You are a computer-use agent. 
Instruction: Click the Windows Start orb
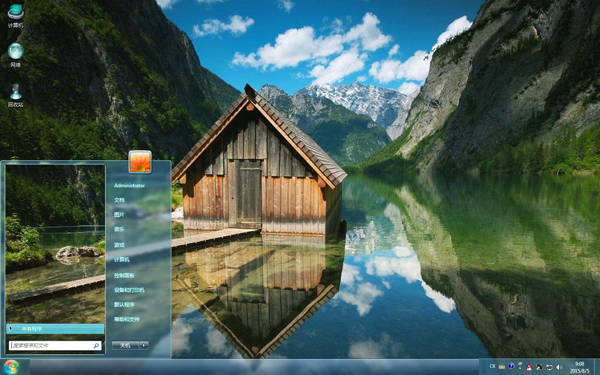[11, 367]
